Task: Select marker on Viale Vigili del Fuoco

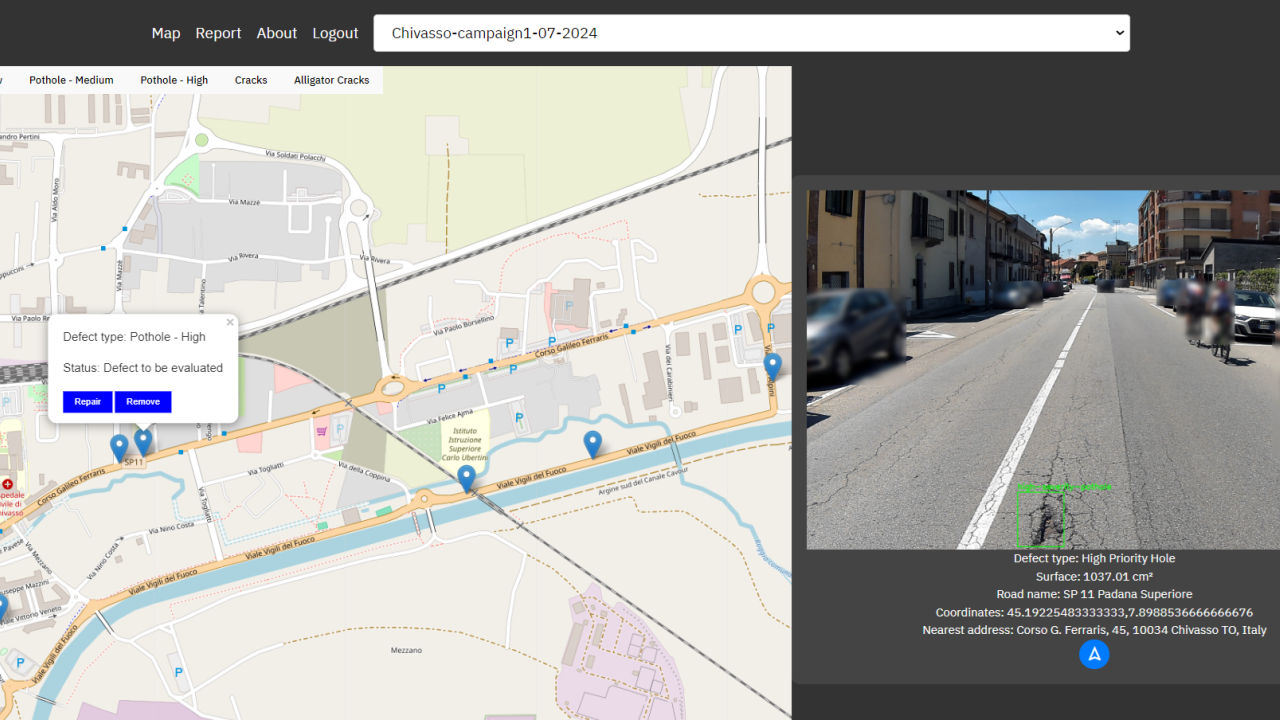Action: 593,443
